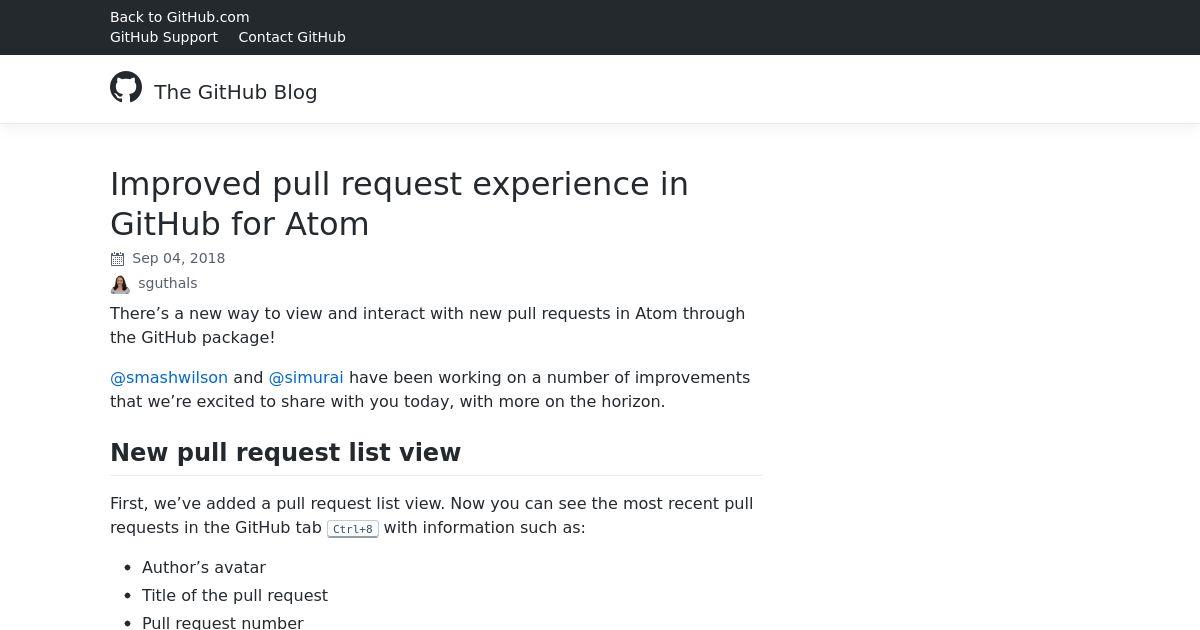This screenshot has height=630, width=1200.
Task: Click the New pull request list view heading
Action: pos(286,453)
